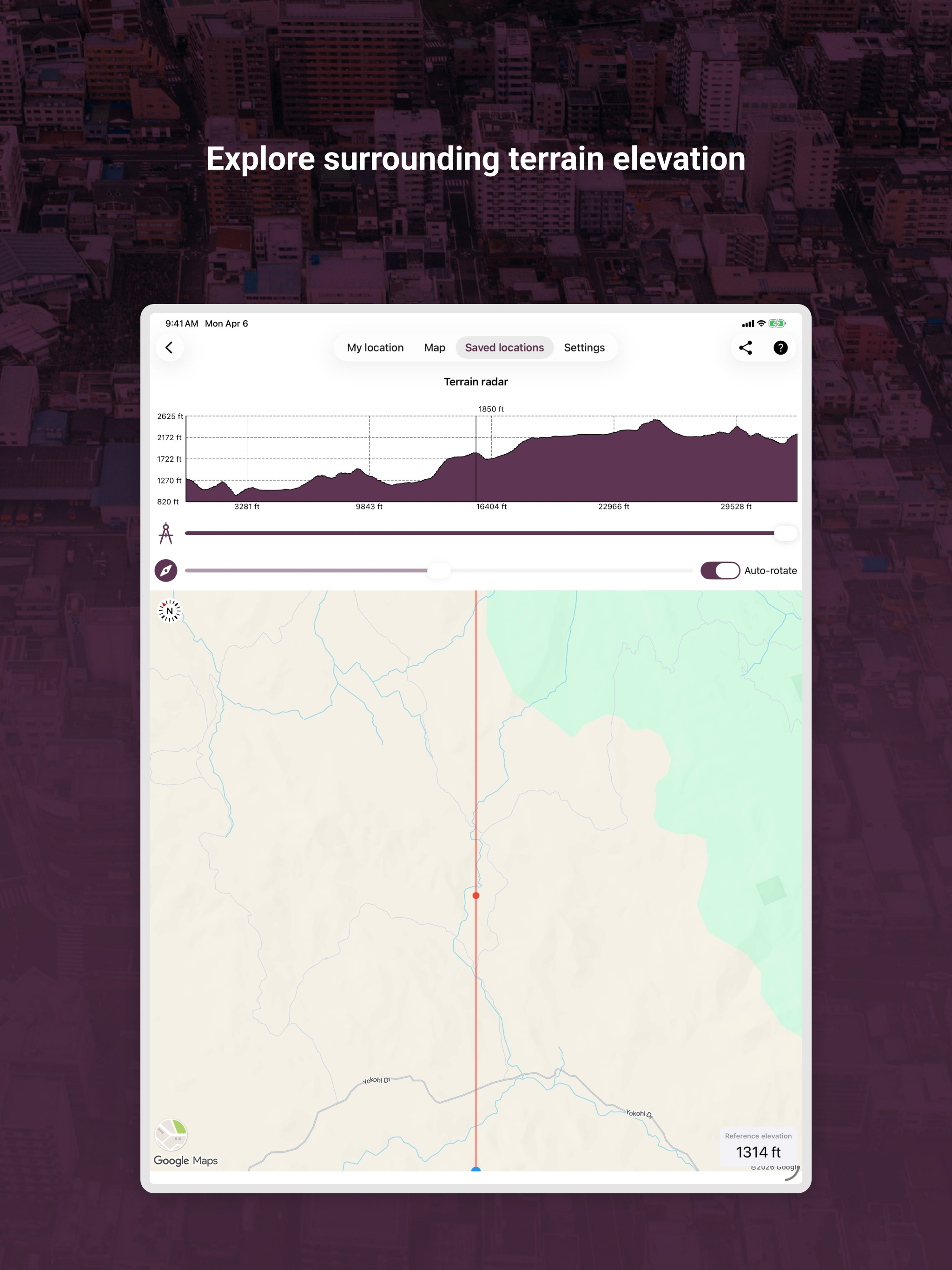This screenshot has height=1270, width=952.
Task: Click the purple compass direction icon
Action: (x=166, y=571)
